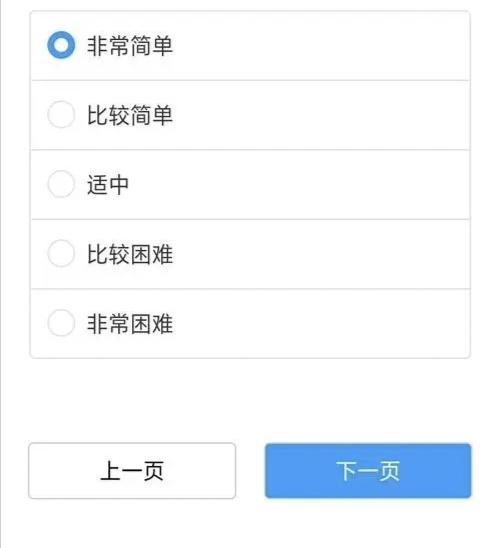500x548 pixels.
Task: Click the white 下一页 text on button
Action: 368,471
